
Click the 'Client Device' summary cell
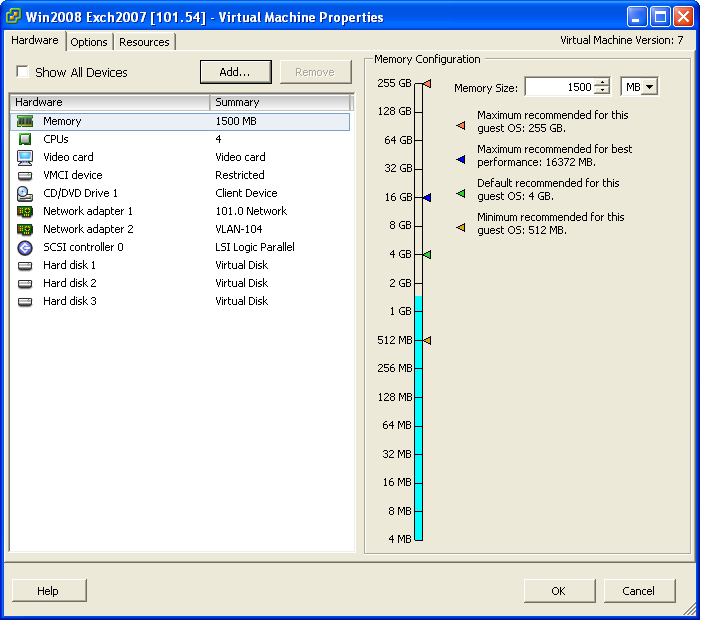point(246,193)
